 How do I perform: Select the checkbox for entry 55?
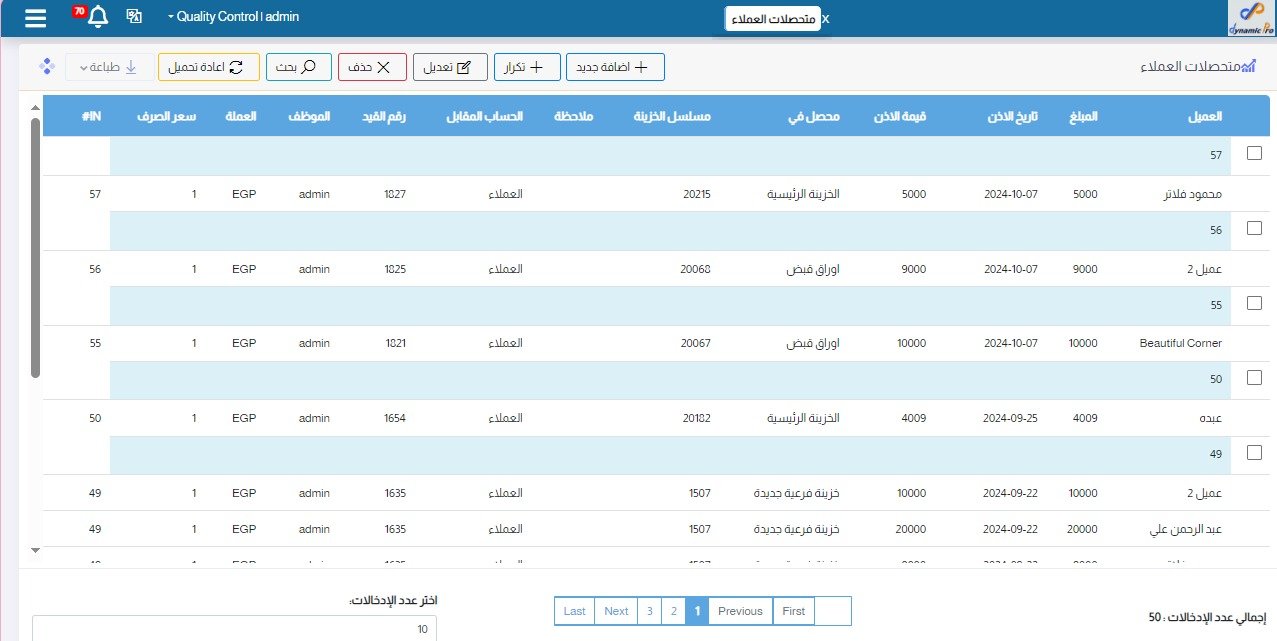1254,303
